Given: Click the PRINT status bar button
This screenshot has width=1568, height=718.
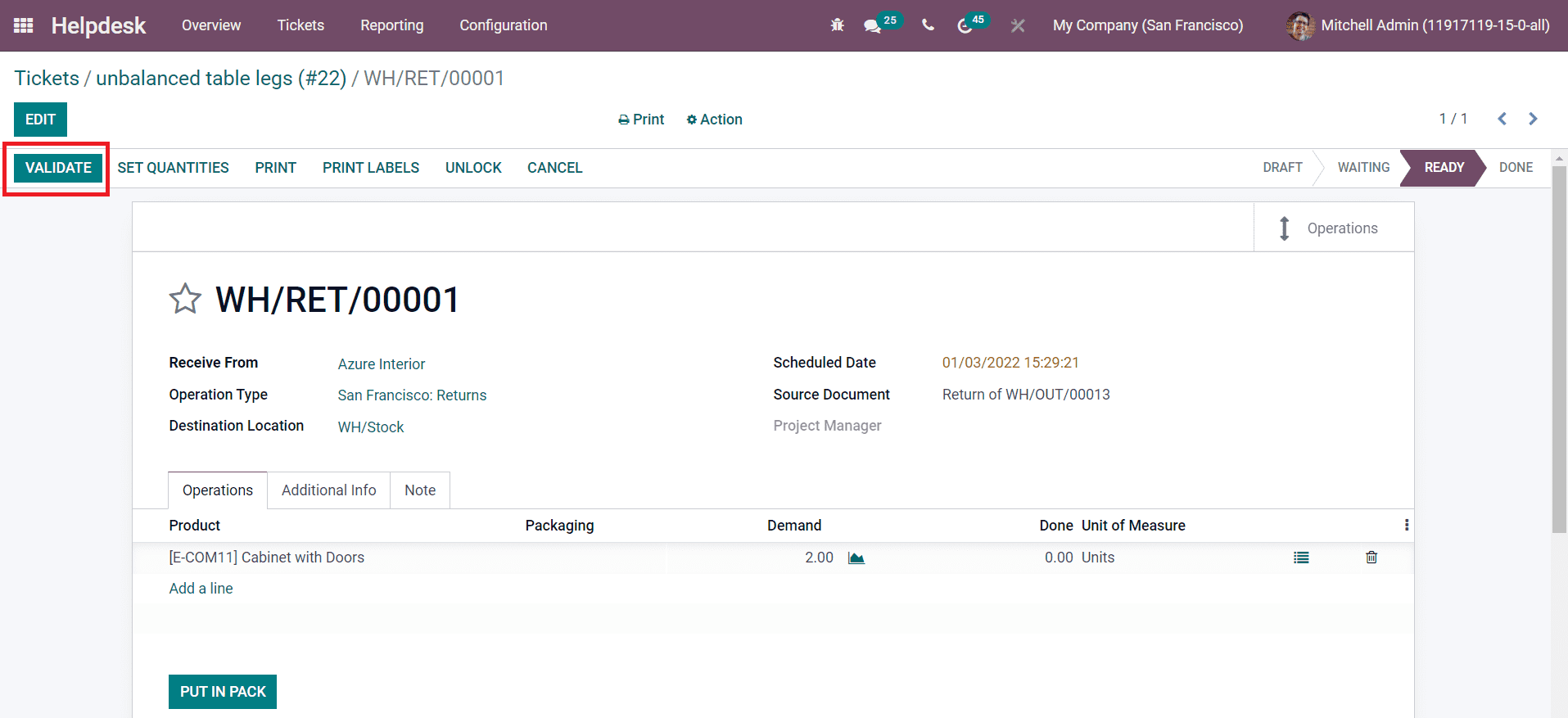Looking at the screenshot, I should coord(276,168).
